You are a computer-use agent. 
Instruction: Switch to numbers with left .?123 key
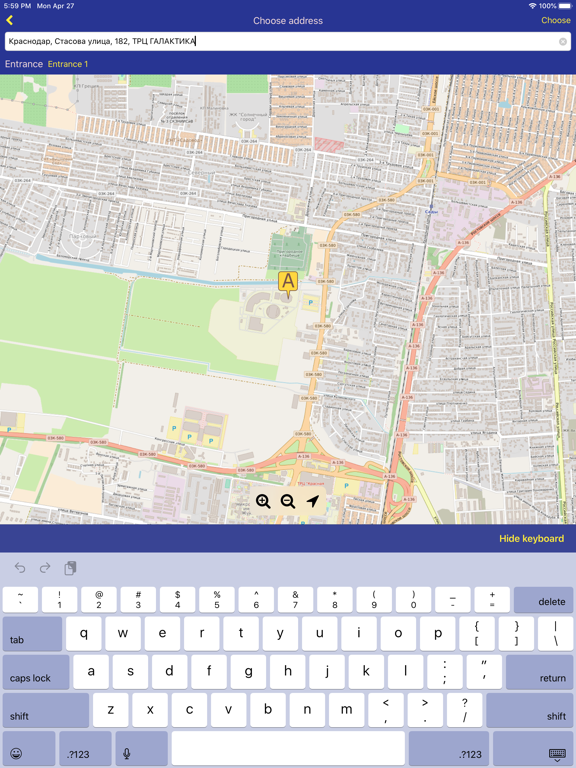coord(85,748)
